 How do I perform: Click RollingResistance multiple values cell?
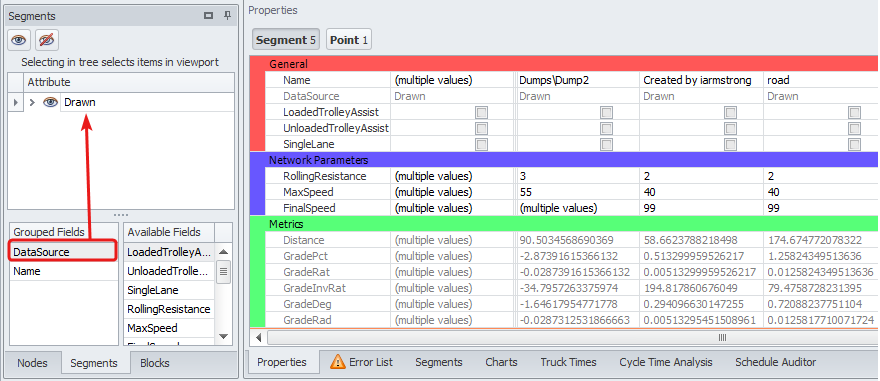(x=452, y=176)
